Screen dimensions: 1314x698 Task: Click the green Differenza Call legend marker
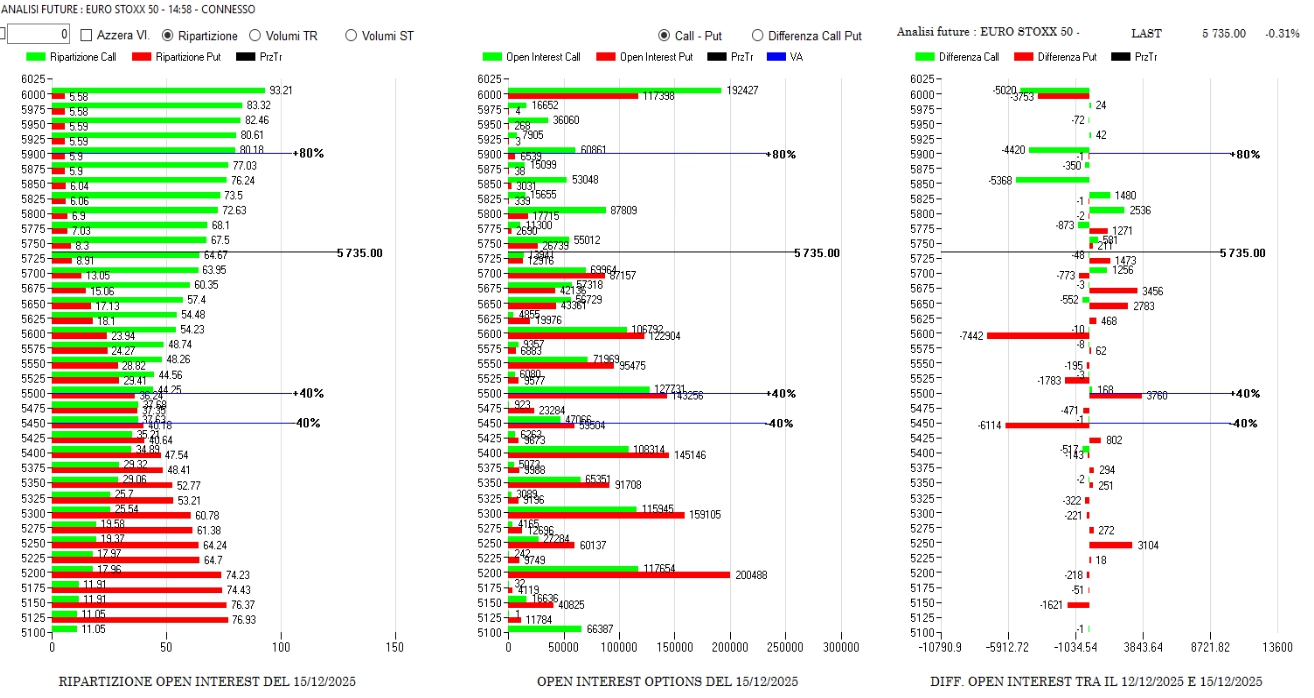pyautogui.click(x=924, y=57)
